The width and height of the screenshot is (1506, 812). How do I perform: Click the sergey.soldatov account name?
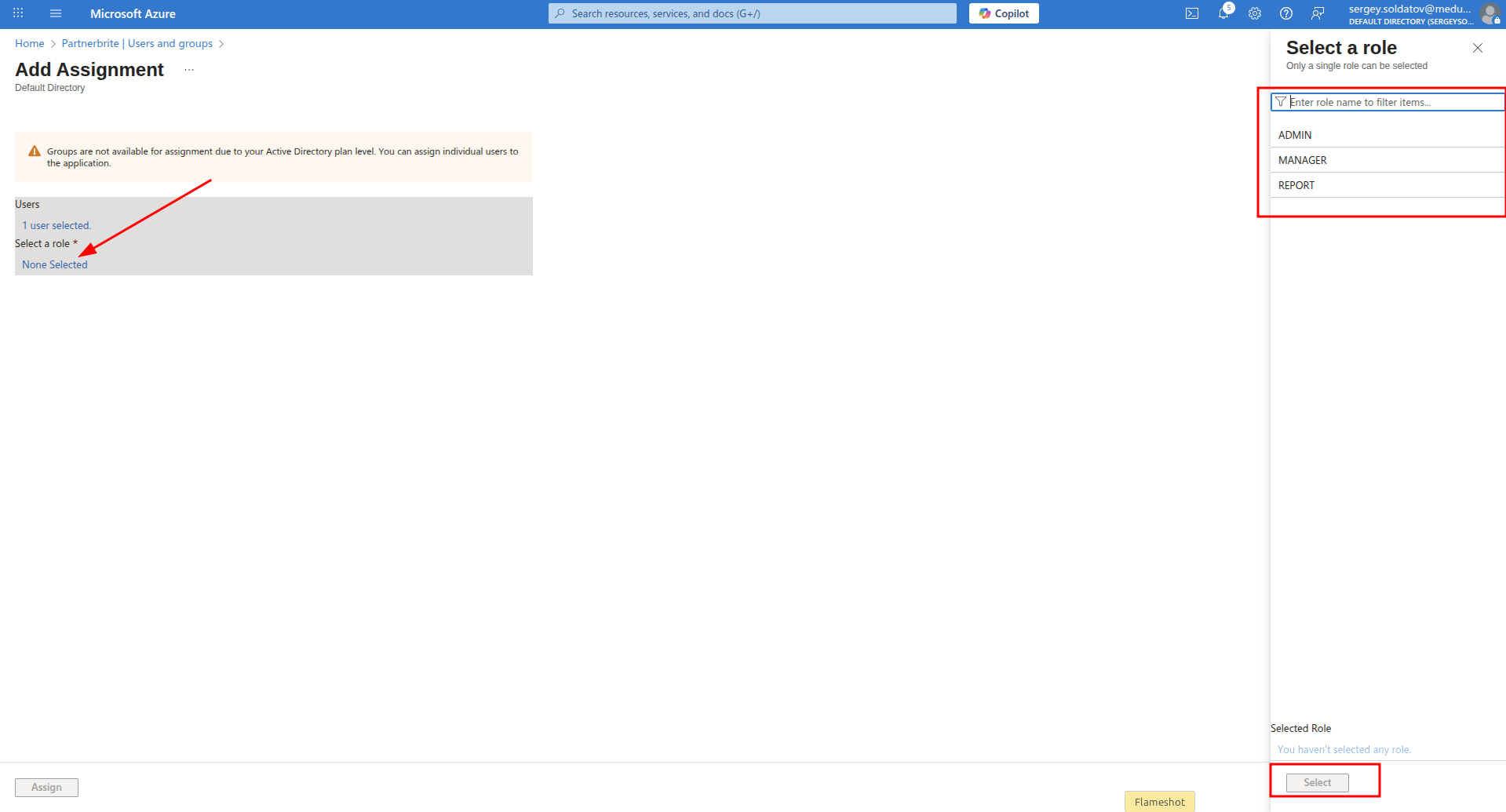click(x=1409, y=9)
